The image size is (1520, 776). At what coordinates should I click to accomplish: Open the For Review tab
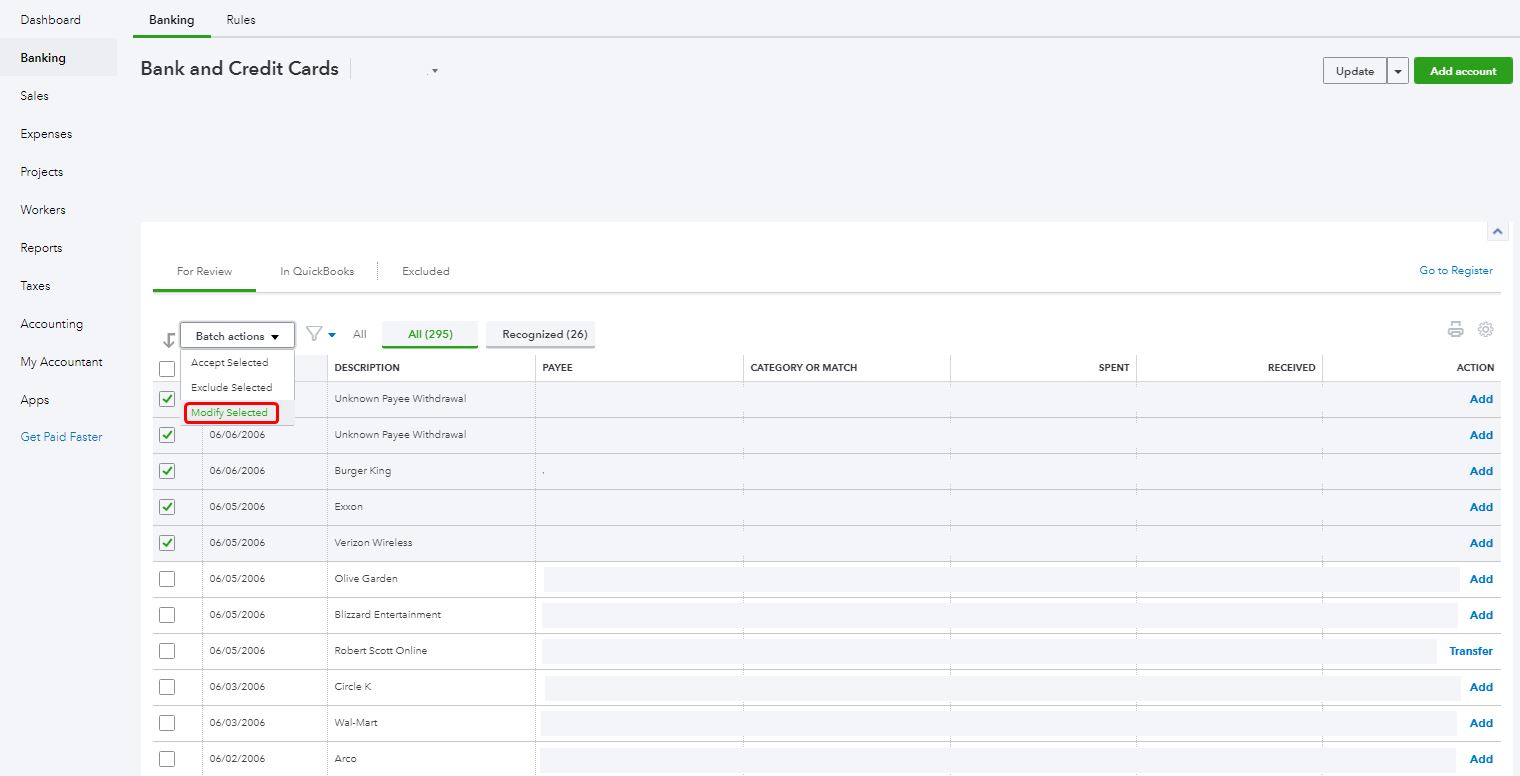point(204,271)
